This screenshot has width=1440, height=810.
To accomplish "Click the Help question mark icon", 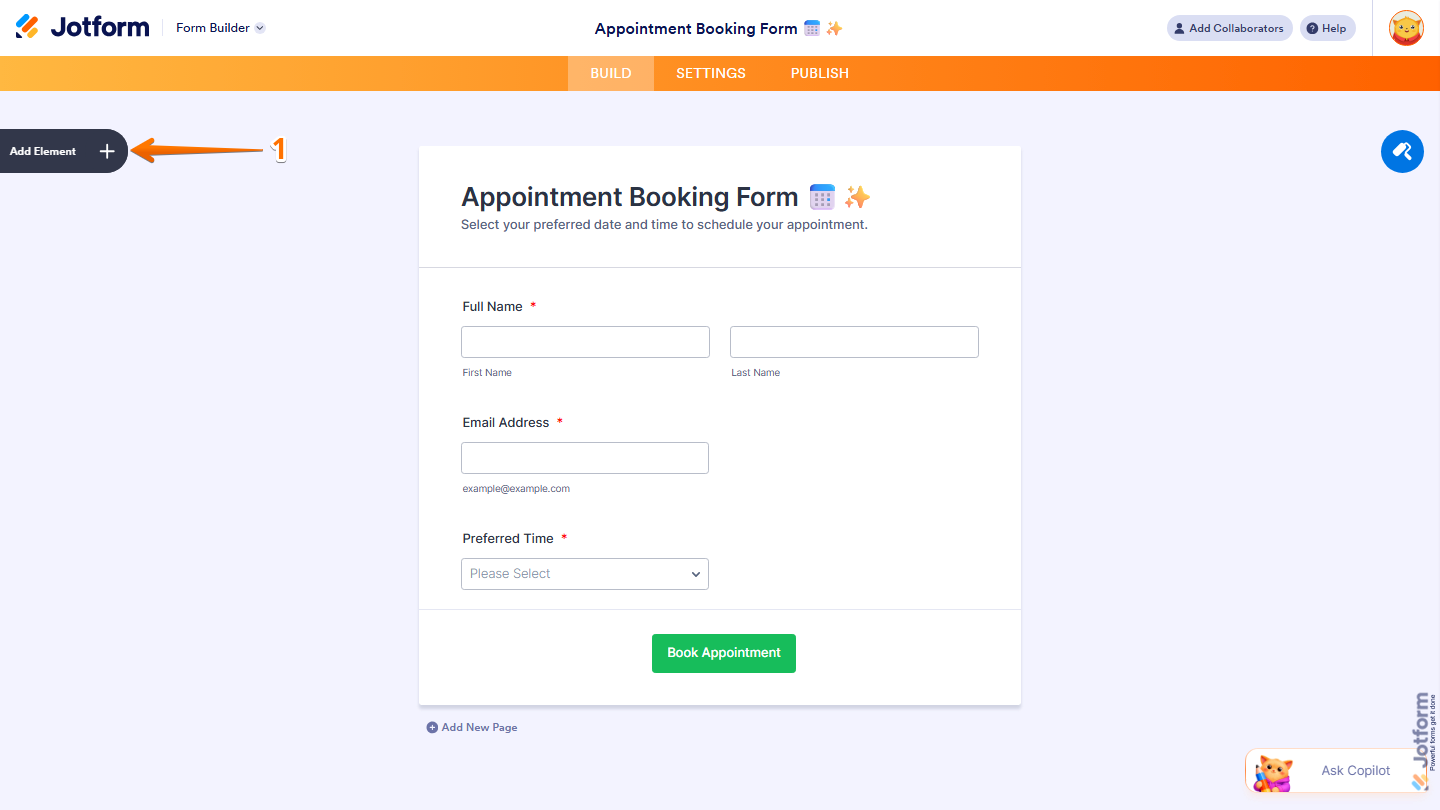I will click(1314, 27).
